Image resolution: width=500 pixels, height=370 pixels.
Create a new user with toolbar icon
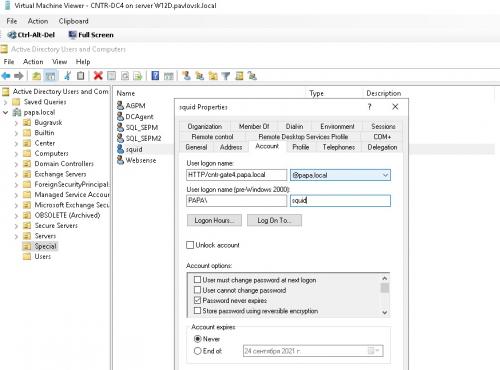[x=186, y=76]
